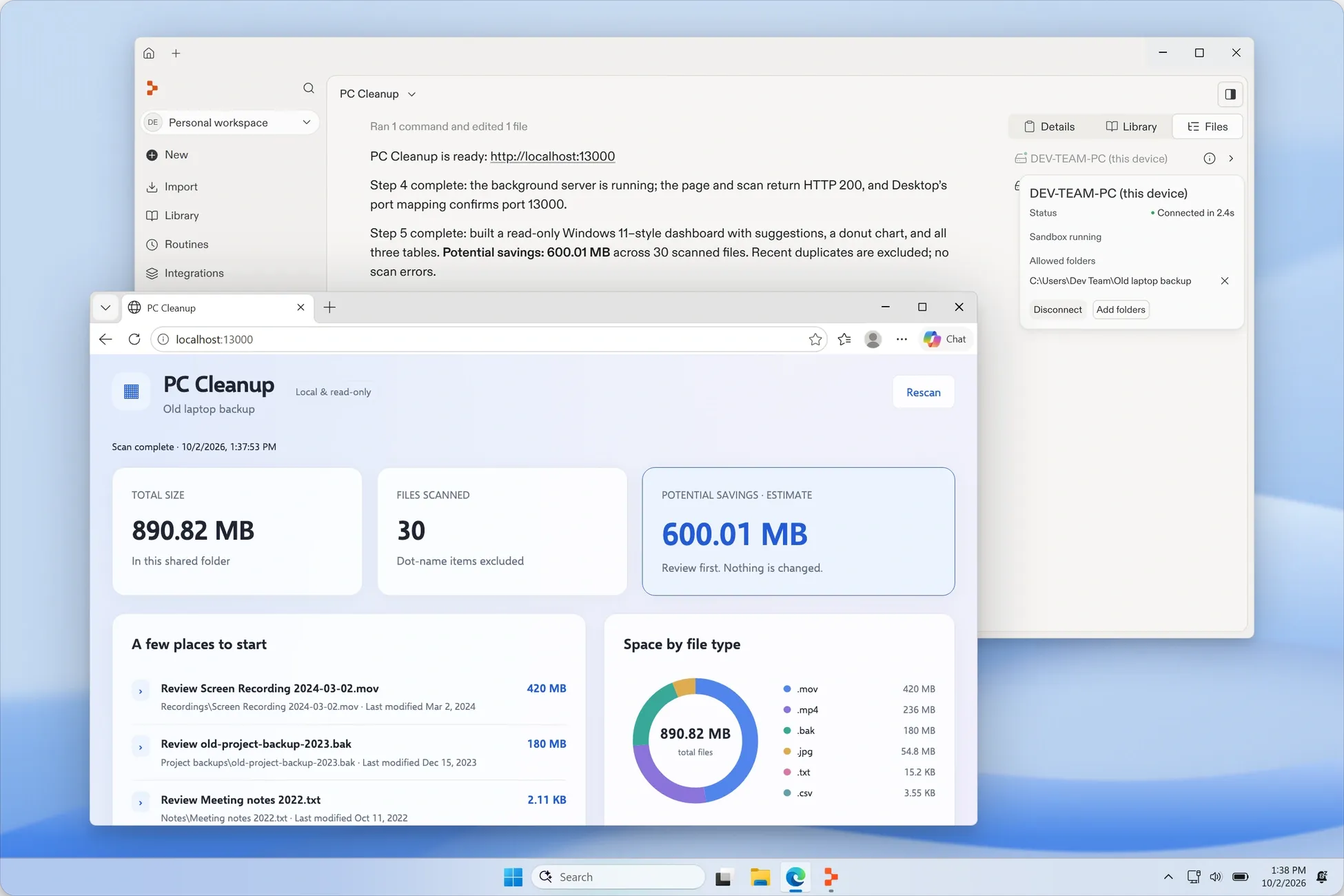Go back in the browser
Viewport: 1344px width, 896px height.
(105, 339)
